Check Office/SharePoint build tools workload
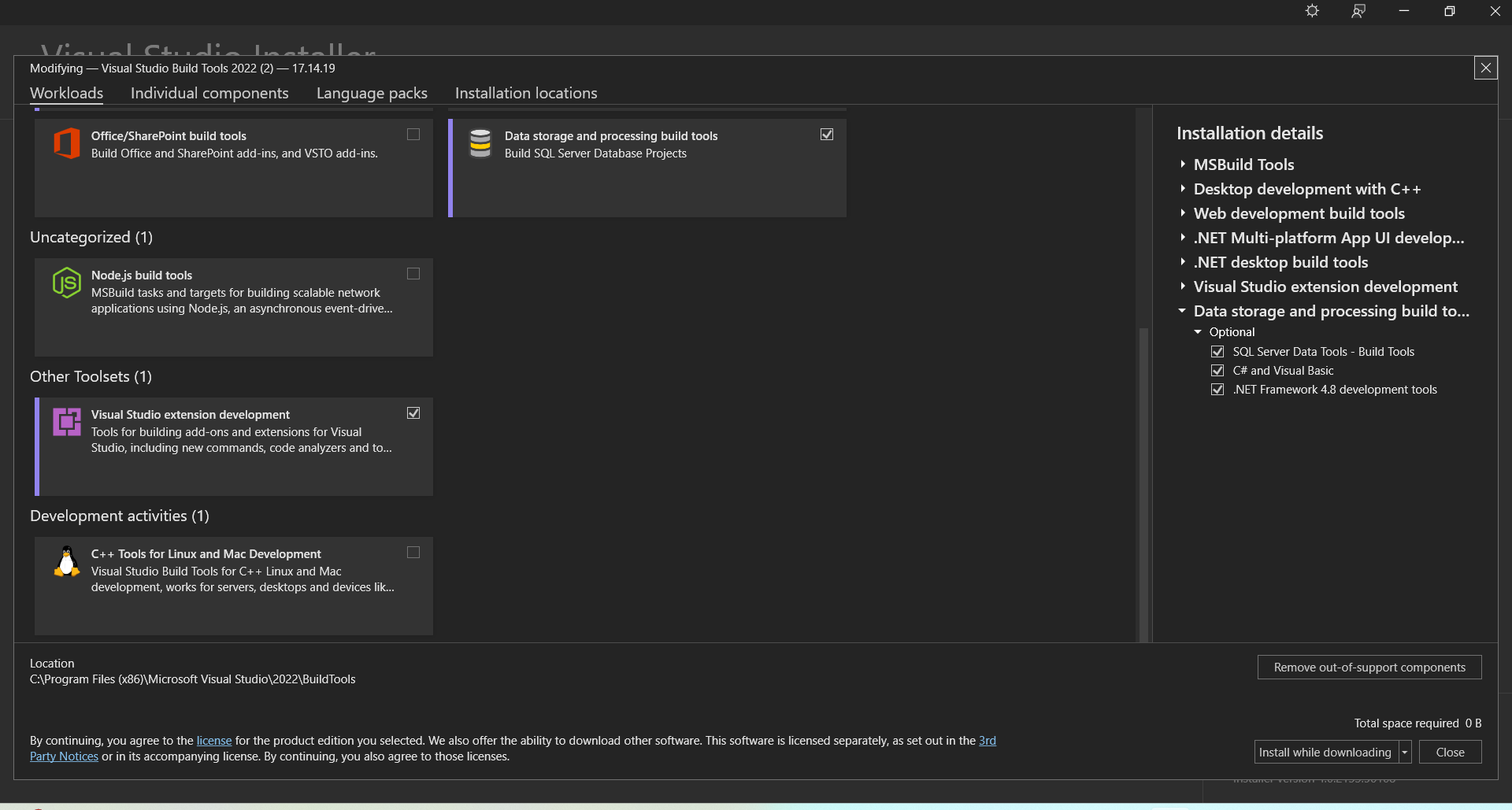Viewport: 1512px width, 810px height. tap(413, 135)
